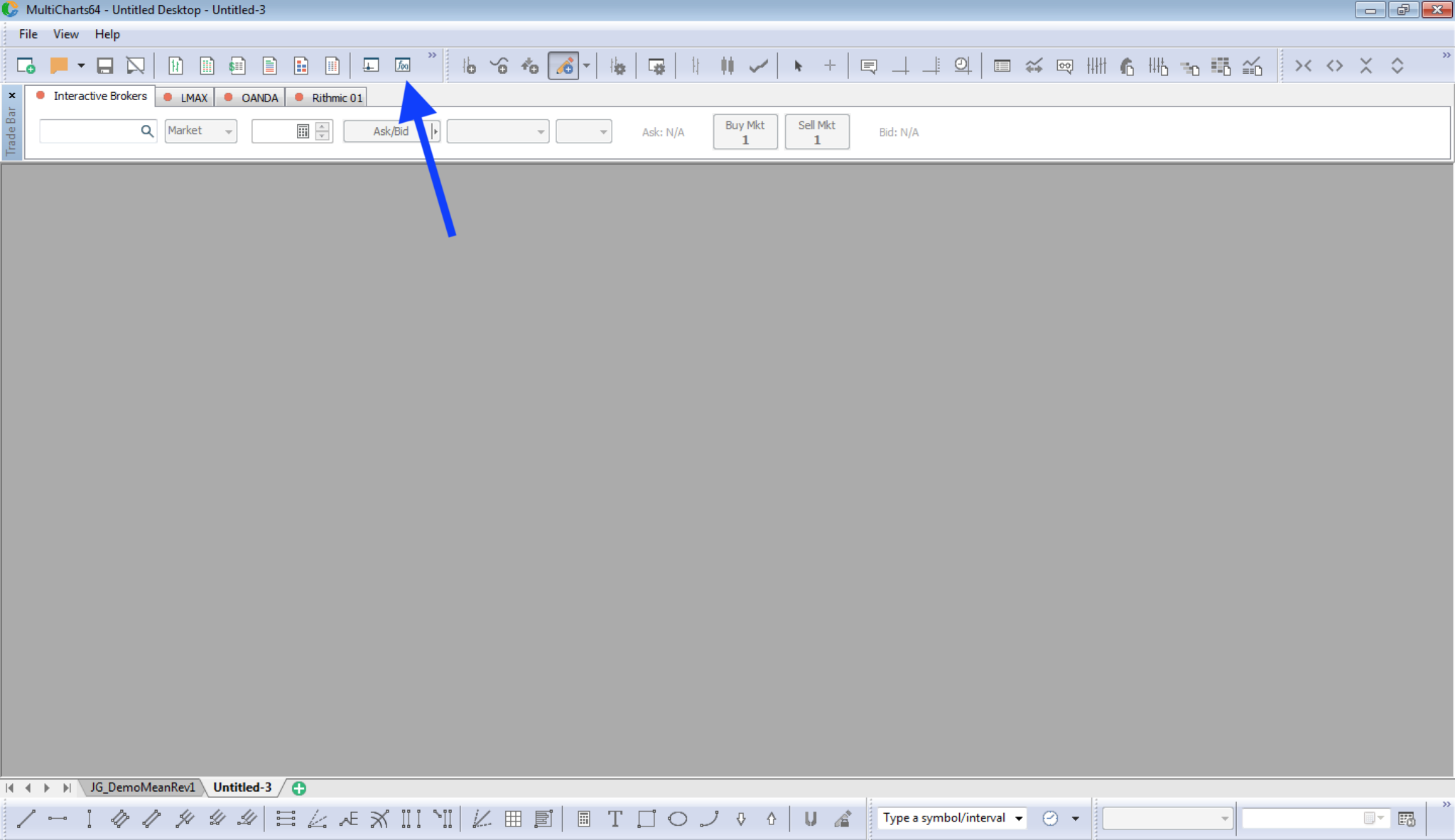Open the PowerLanguage Editor fx icon
This screenshot has height=840, width=1455.
(x=403, y=65)
